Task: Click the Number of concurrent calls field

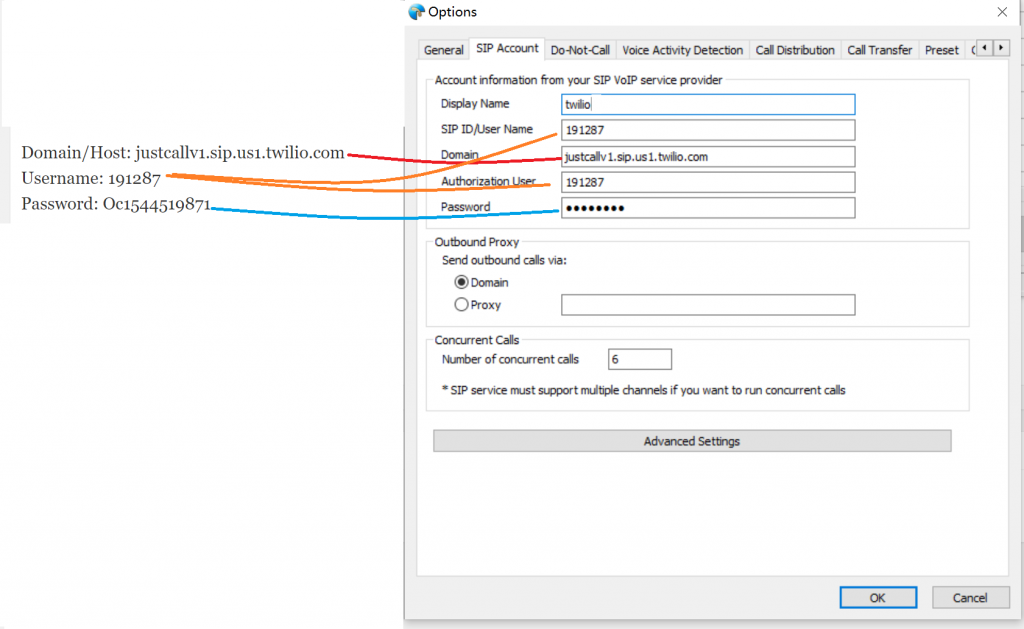Action: (639, 358)
